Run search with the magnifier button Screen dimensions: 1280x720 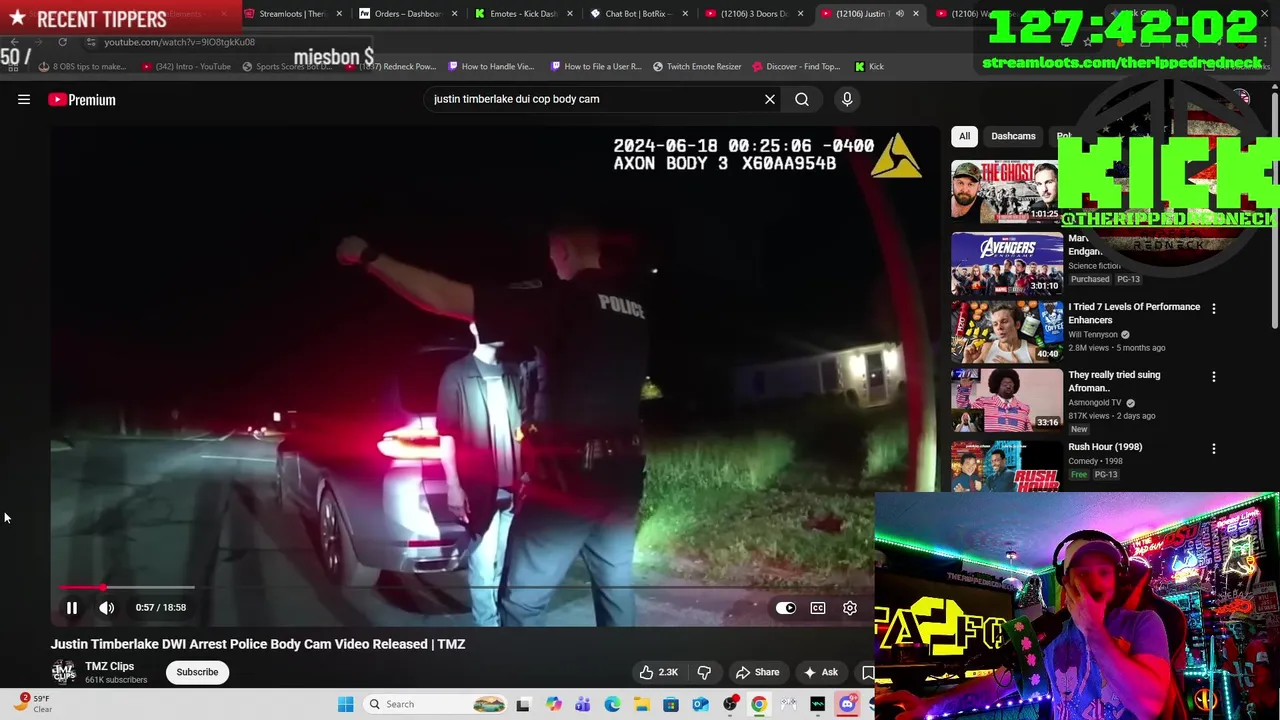(802, 99)
